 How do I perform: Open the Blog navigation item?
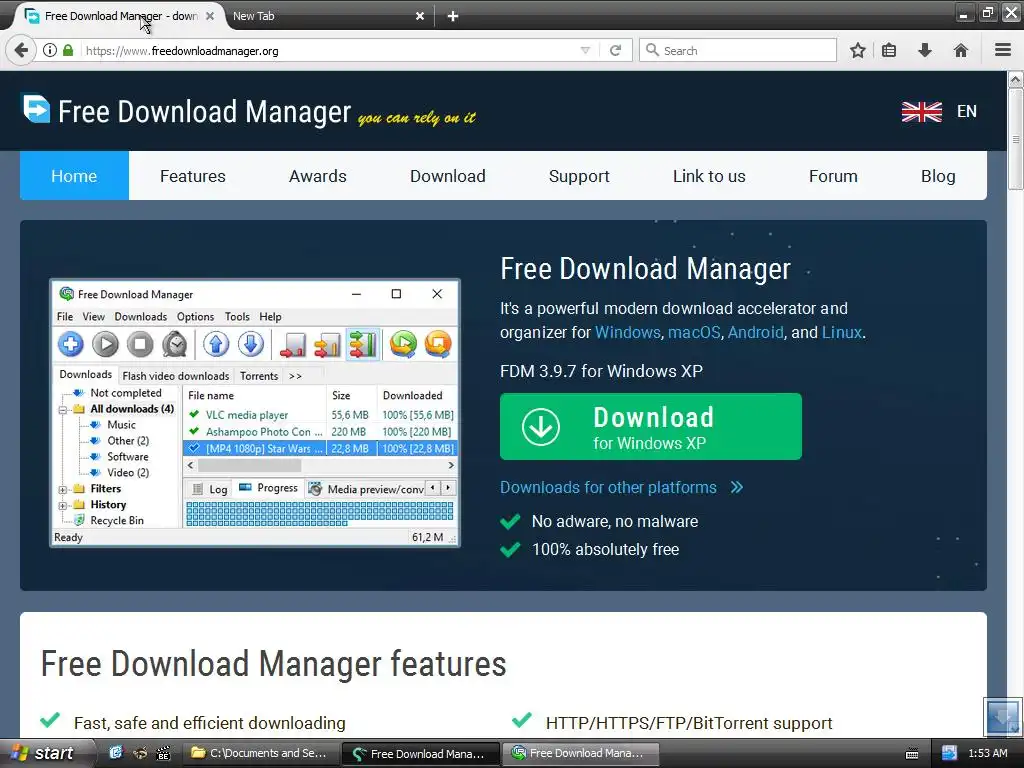click(938, 176)
